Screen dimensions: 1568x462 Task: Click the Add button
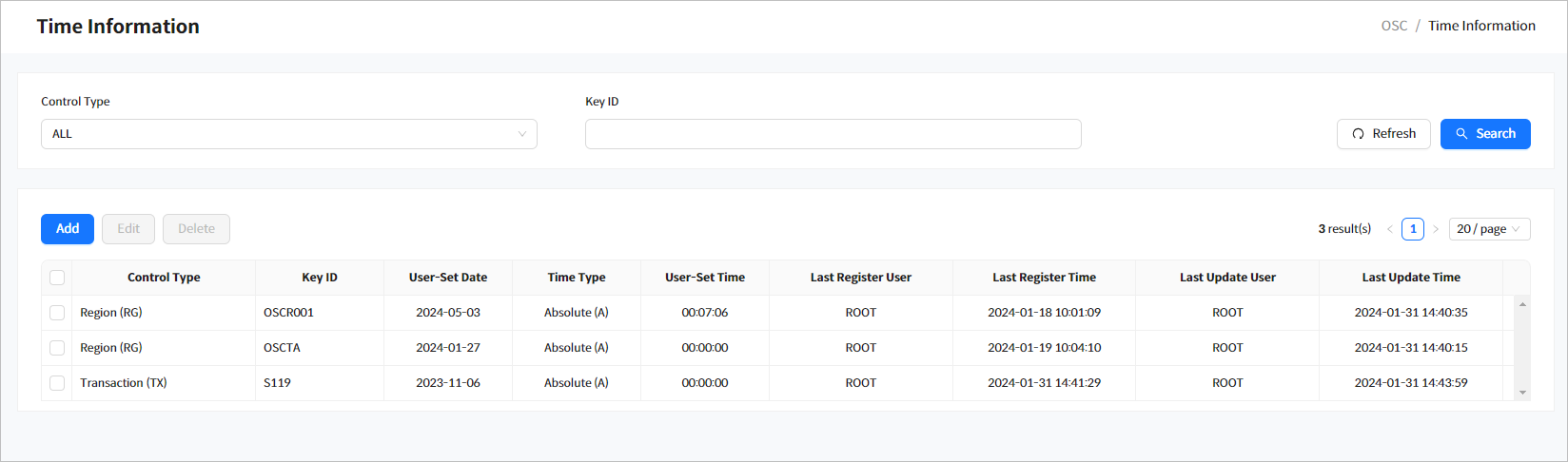point(68,229)
